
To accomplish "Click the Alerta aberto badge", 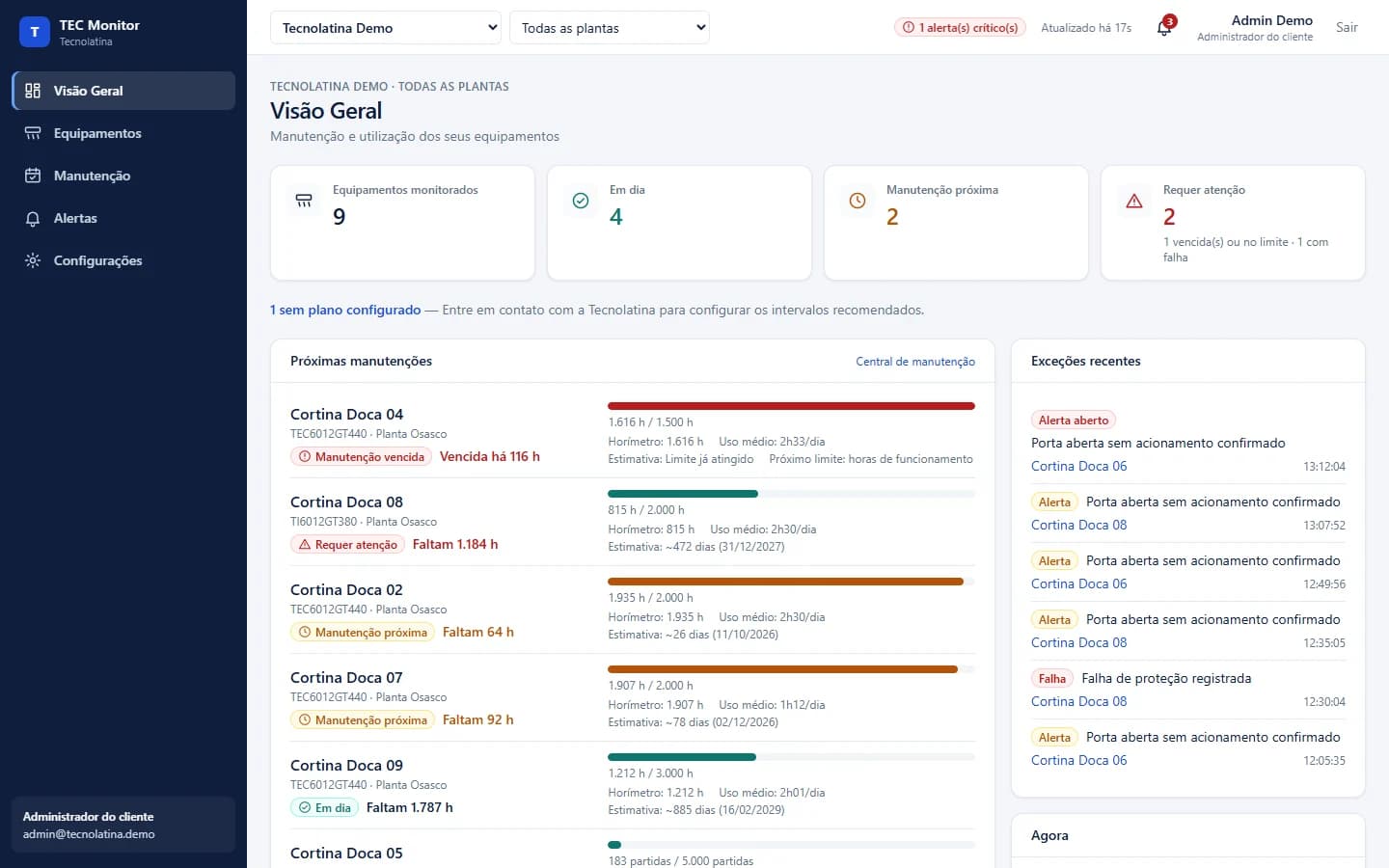I will tap(1074, 420).
